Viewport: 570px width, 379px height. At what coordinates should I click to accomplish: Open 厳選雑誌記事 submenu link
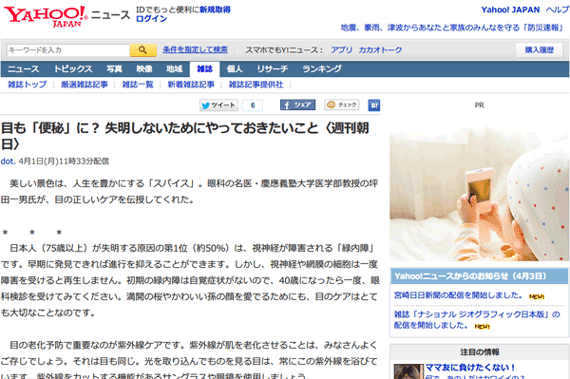tap(84, 85)
